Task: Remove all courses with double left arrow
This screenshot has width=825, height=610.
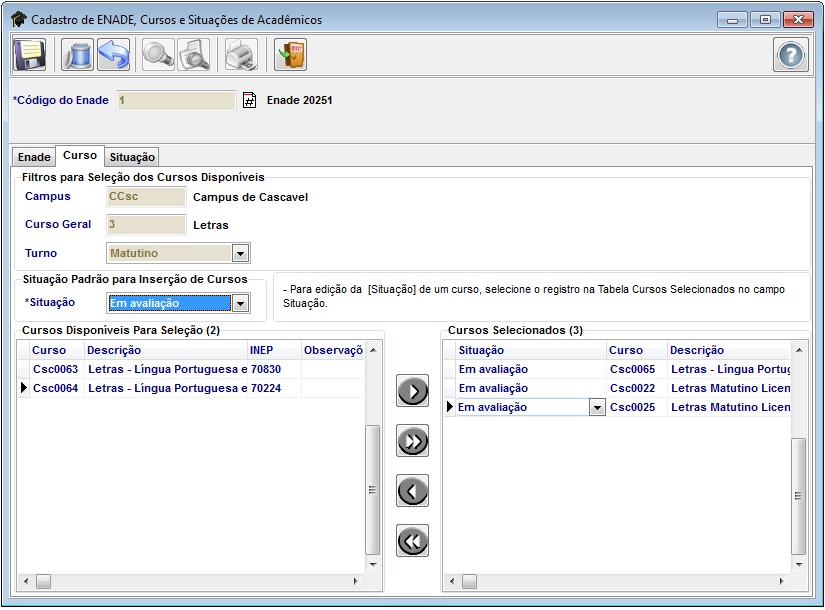Action: pyautogui.click(x=412, y=541)
